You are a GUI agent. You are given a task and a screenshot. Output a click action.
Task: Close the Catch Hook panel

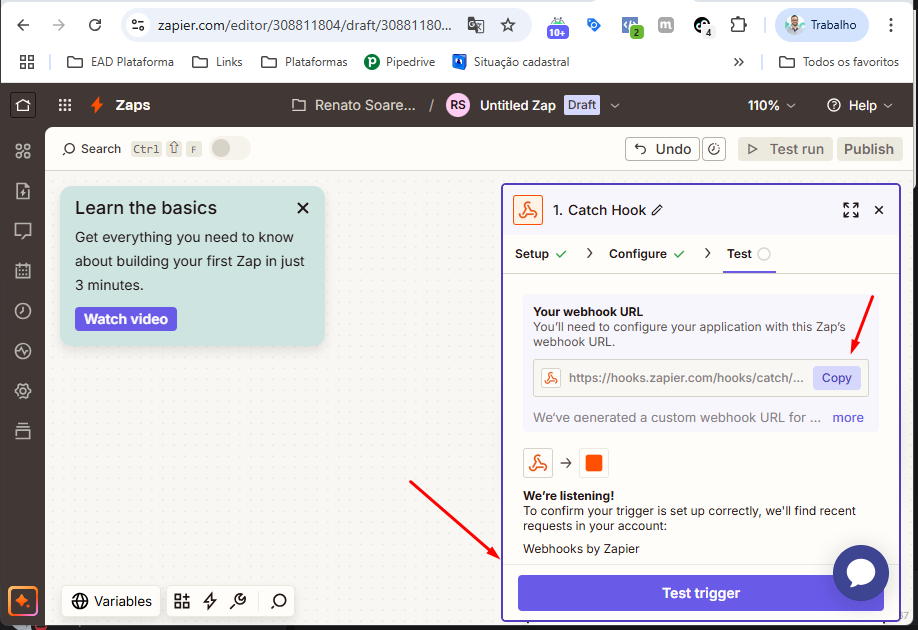tap(879, 210)
